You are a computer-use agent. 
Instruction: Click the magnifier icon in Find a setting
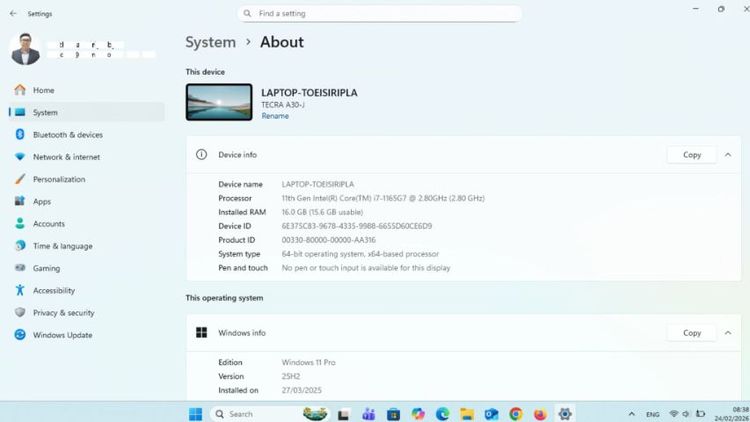tap(247, 13)
